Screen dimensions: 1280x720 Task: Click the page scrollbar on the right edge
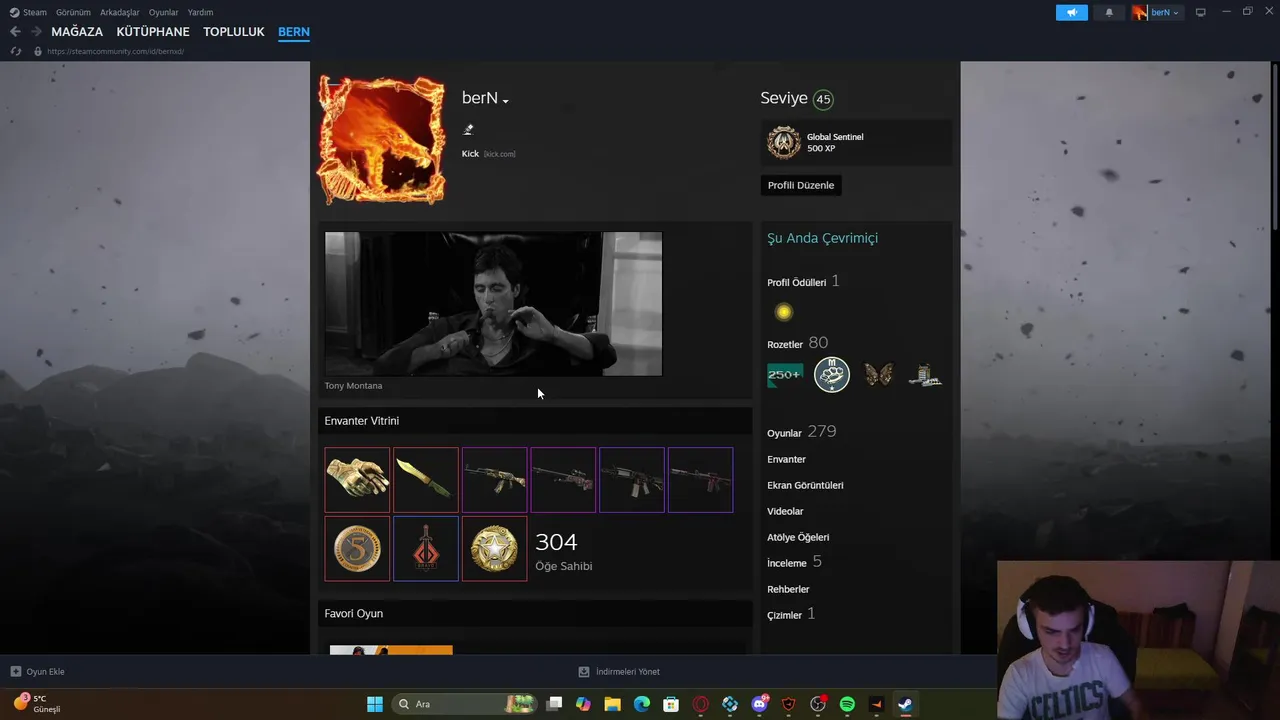[1274, 150]
